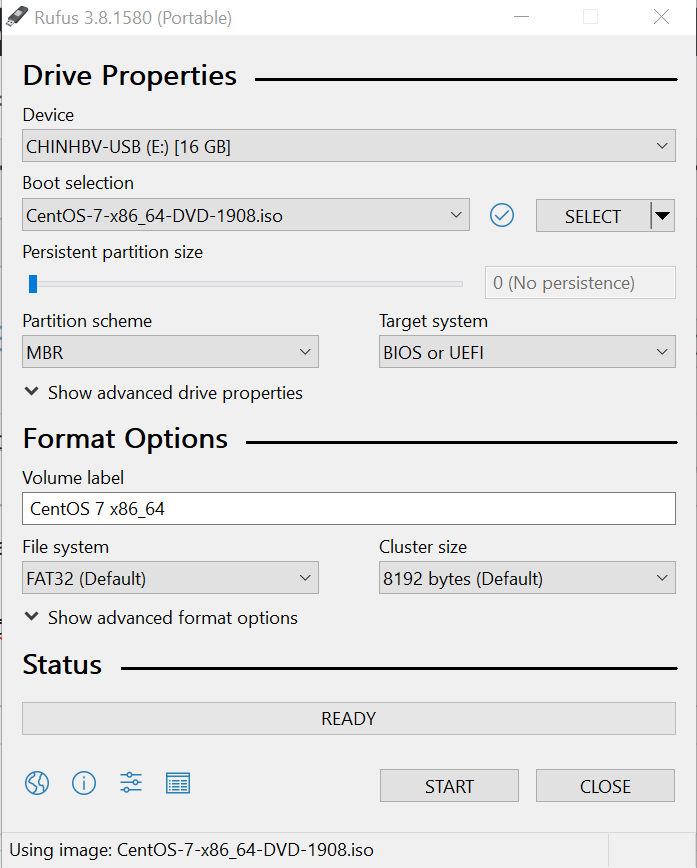Image resolution: width=697 pixels, height=868 pixels.
Task: Click the Rufus USB drive title icon
Action: [x=17, y=17]
